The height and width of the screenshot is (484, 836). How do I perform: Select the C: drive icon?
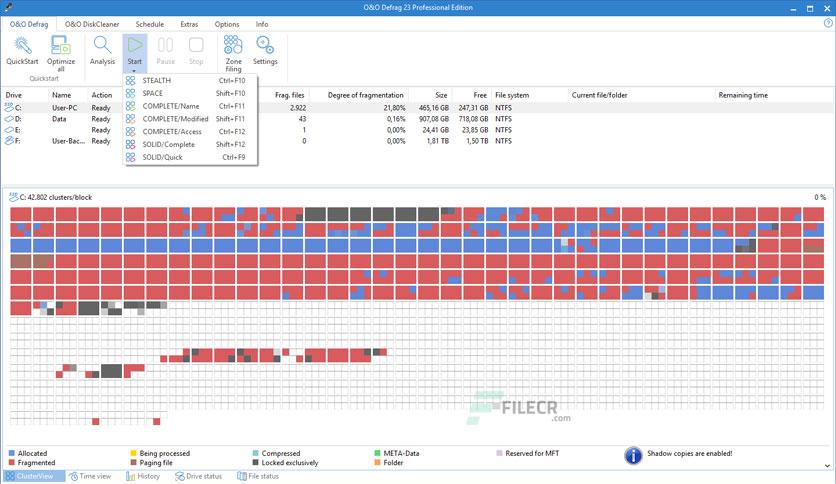pyautogui.click(x=9, y=108)
